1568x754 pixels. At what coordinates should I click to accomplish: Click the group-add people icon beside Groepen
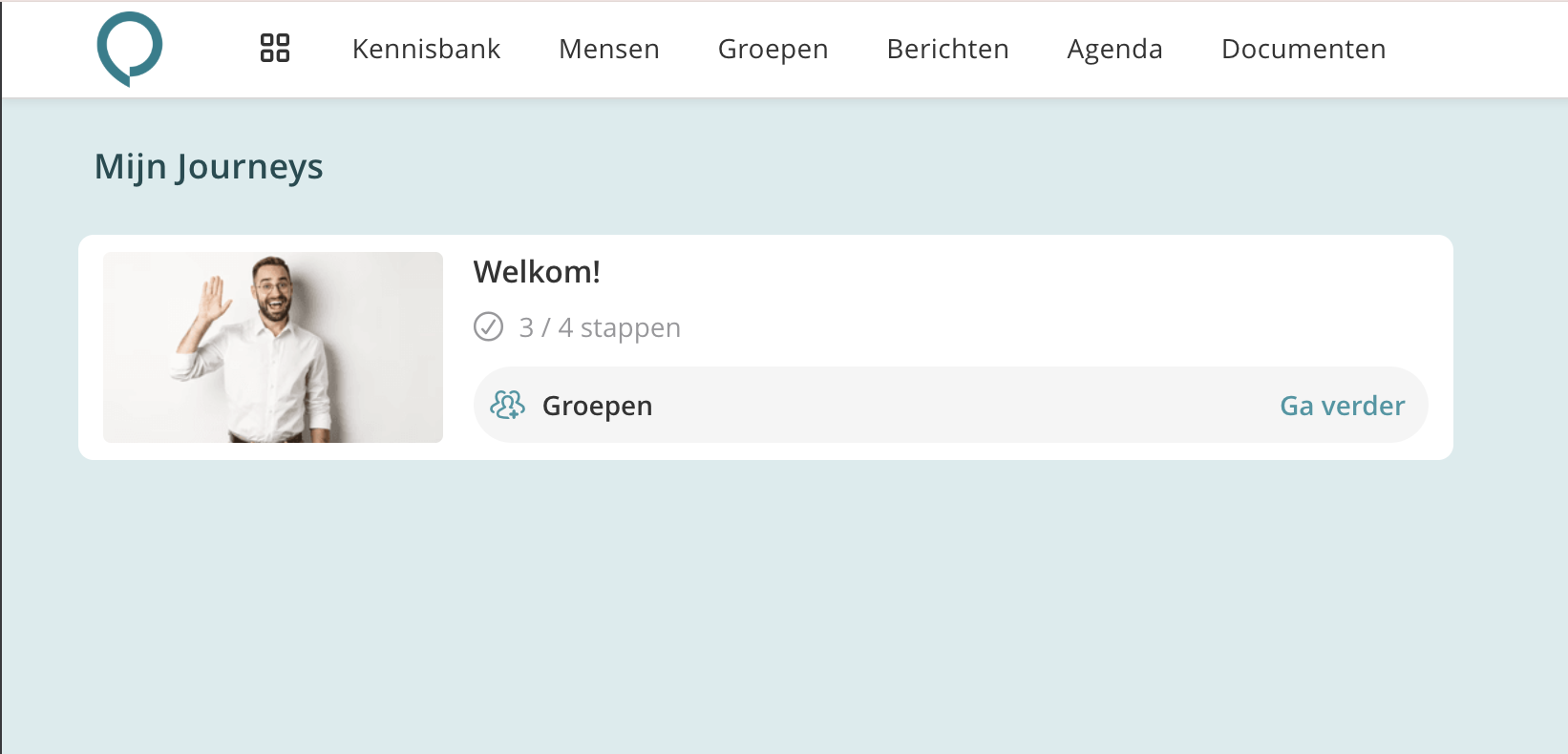[x=508, y=406]
